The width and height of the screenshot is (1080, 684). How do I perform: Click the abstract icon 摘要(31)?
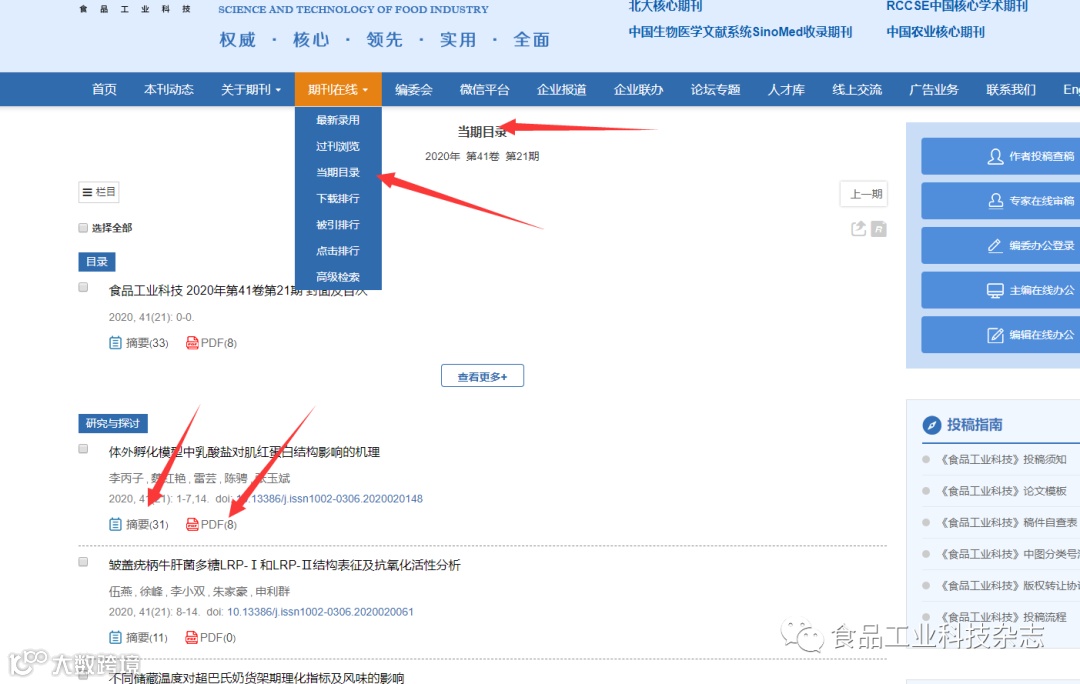point(115,524)
